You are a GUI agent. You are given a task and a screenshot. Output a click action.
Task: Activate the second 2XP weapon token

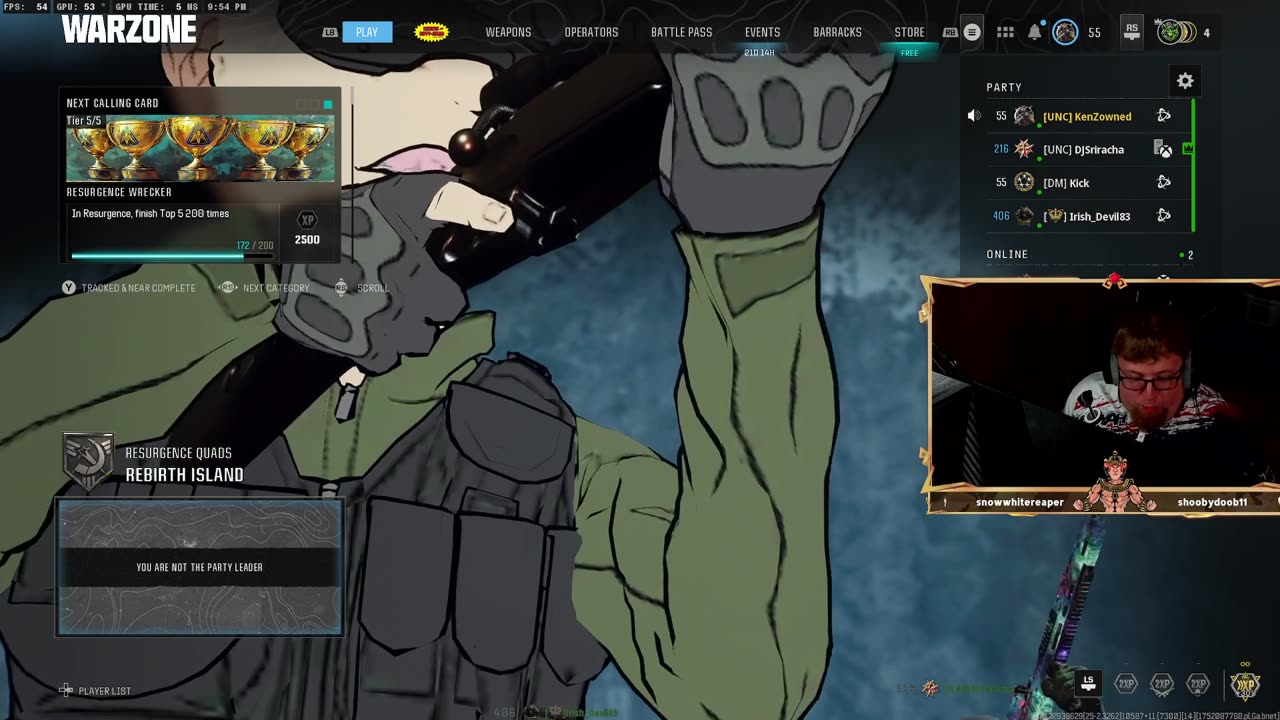point(1162,684)
